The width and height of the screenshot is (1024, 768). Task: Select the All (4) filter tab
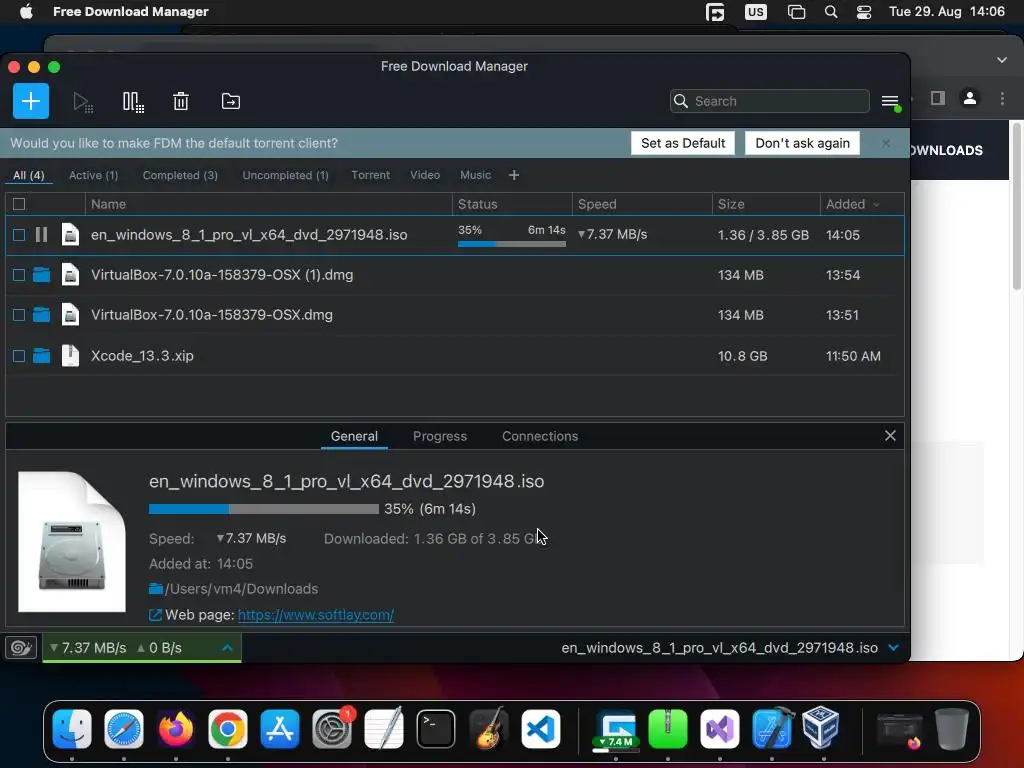(x=29, y=175)
